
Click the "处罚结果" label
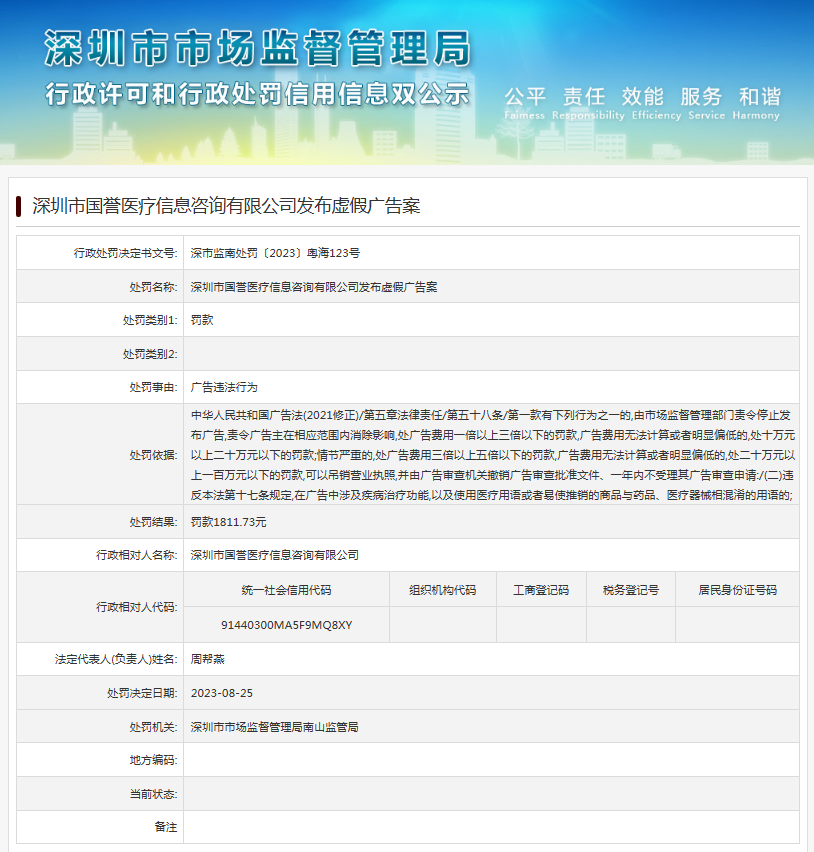[153, 522]
